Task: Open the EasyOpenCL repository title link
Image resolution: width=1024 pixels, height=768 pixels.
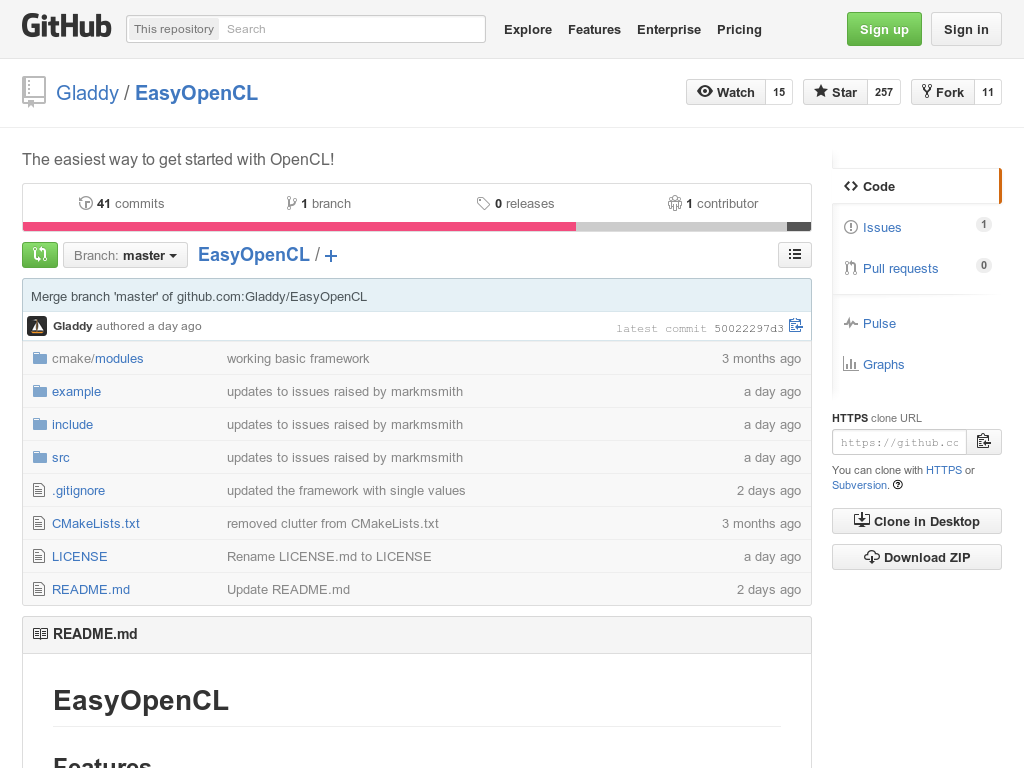Action: (197, 93)
